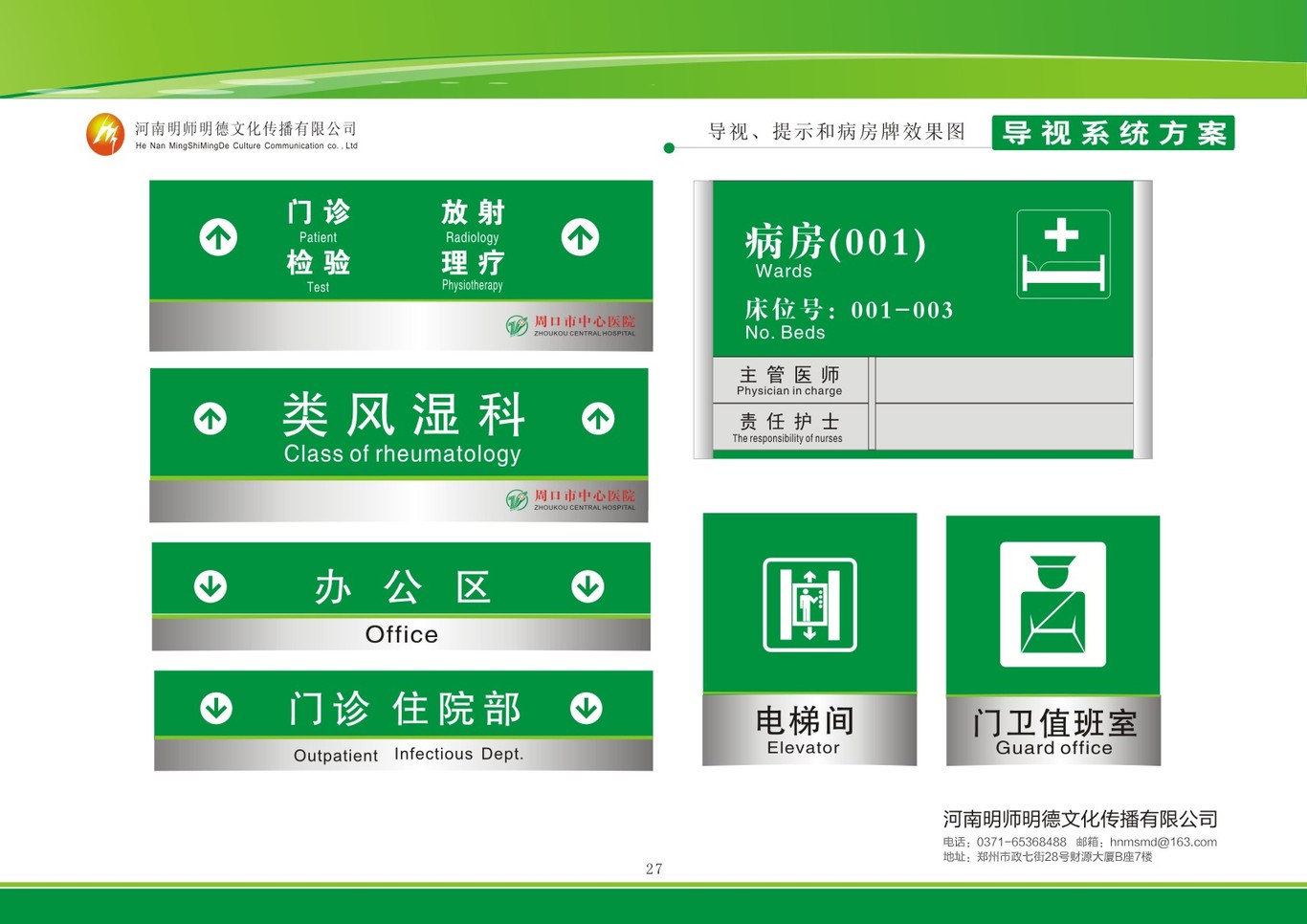Click the 理疗 Physiotherapy label

473,271
